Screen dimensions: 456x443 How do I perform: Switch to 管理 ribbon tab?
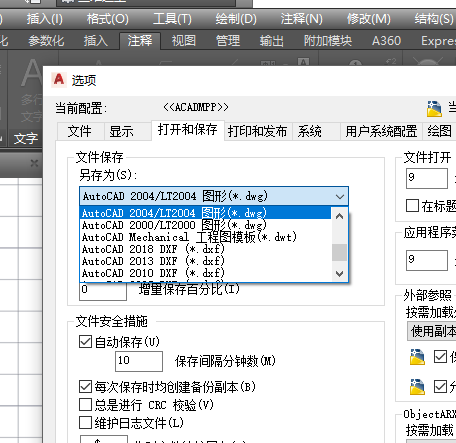coord(228,41)
